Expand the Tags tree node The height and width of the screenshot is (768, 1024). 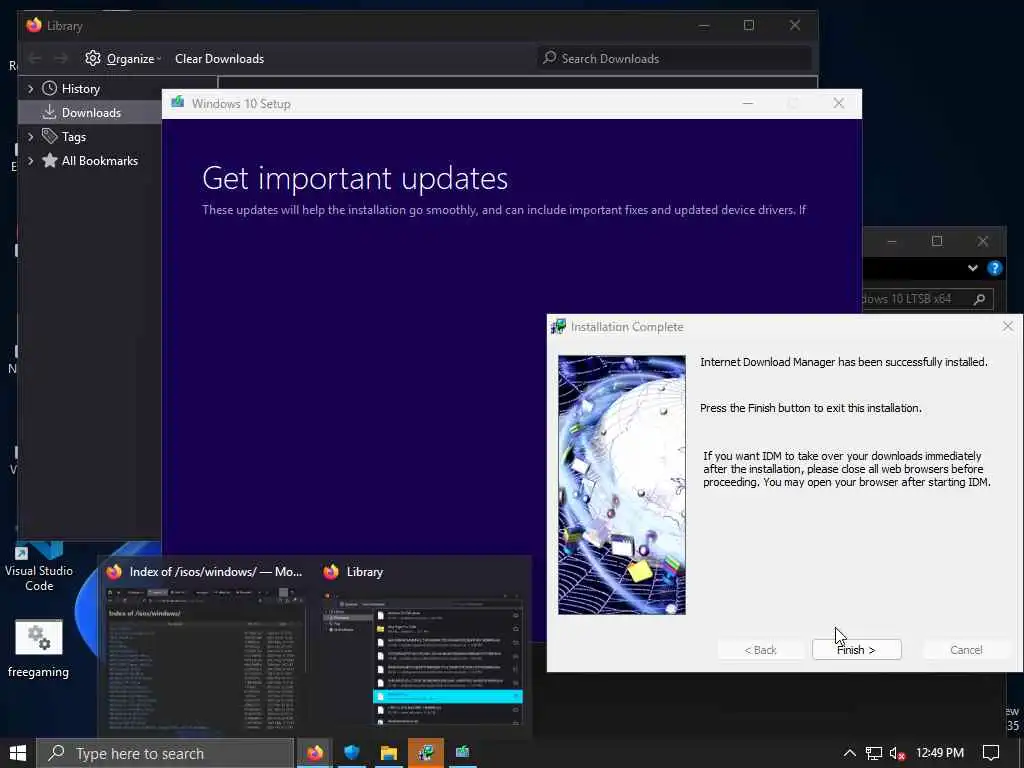[30, 137]
